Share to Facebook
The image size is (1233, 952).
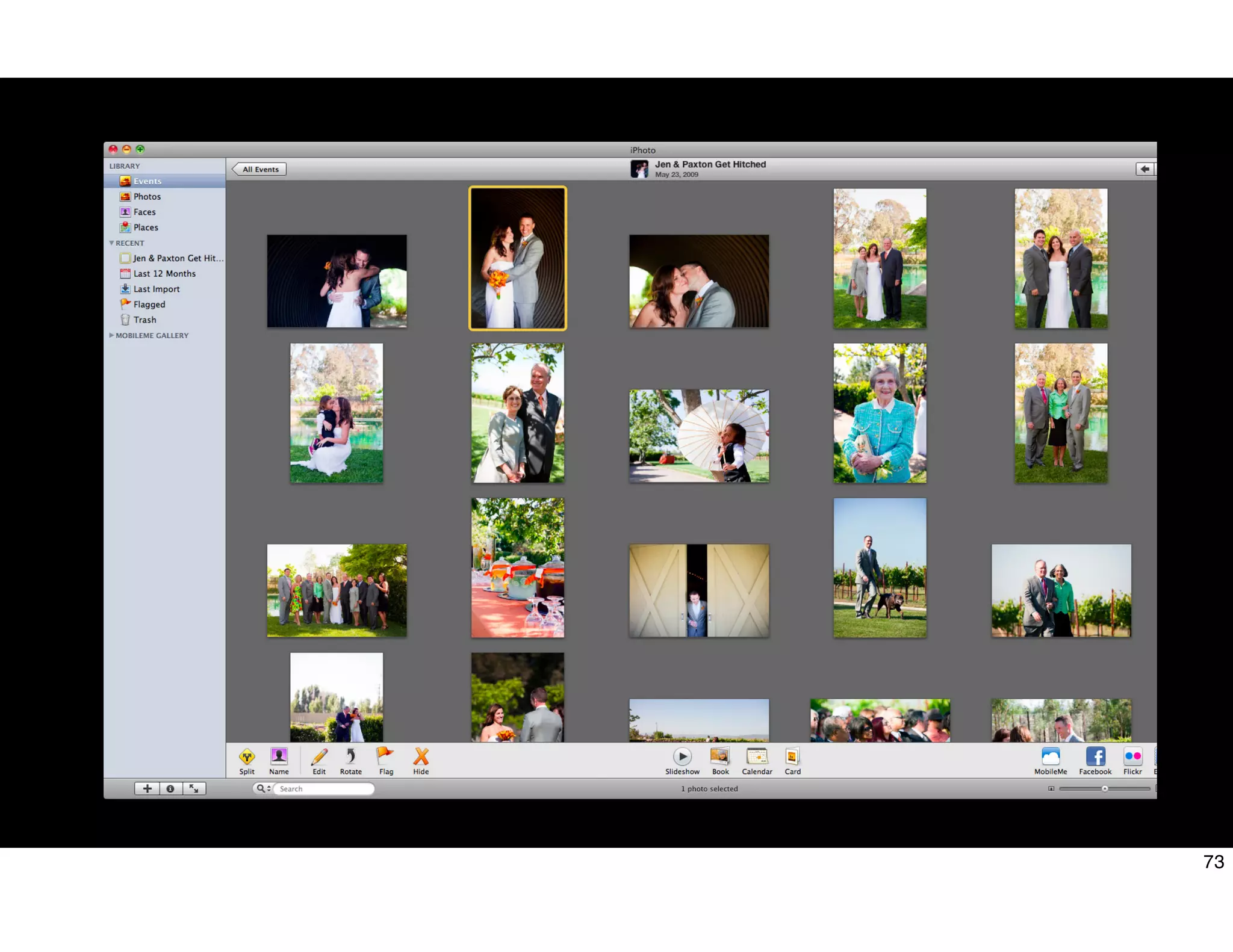[x=1095, y=757]
